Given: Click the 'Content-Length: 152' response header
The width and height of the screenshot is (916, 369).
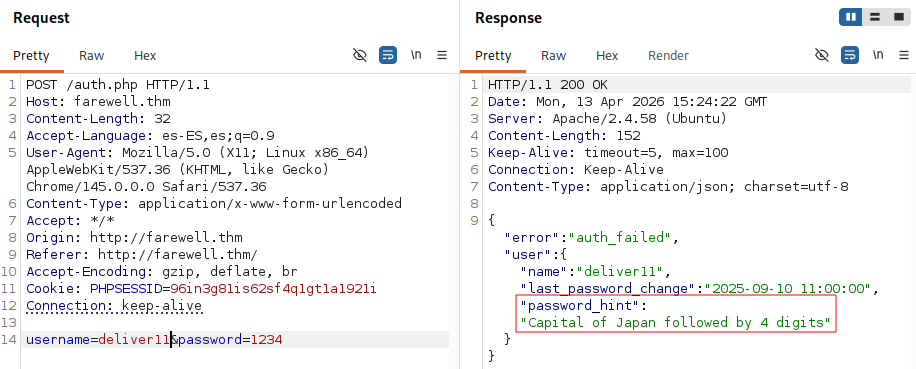Looking at the screenshot, I should point(564,136).
